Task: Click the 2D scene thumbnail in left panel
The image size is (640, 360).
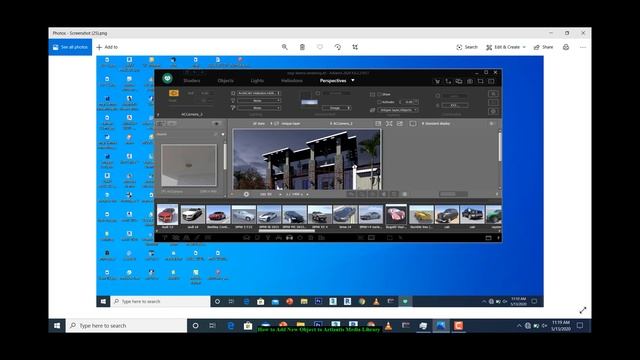Action: tap(189, 165)
